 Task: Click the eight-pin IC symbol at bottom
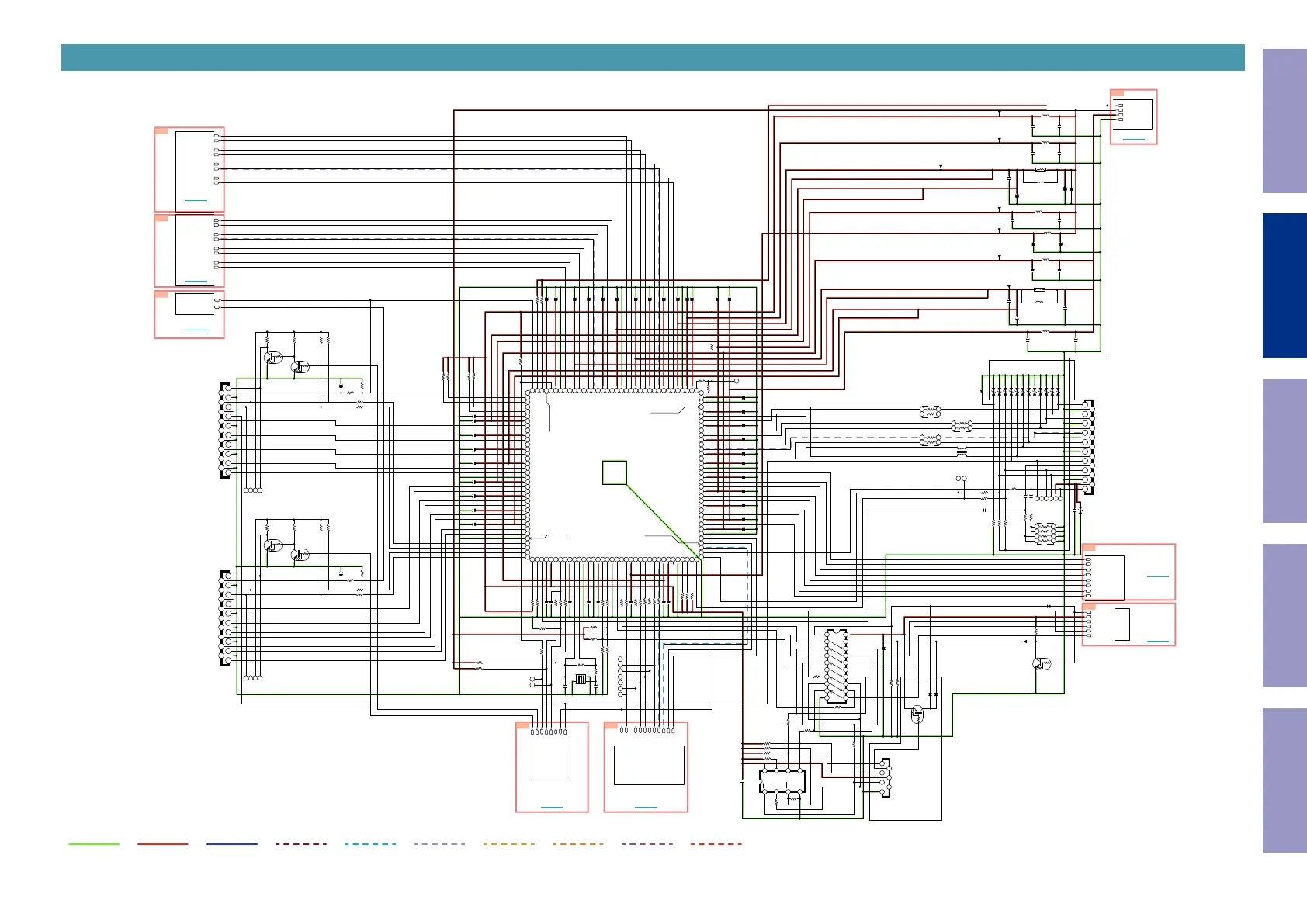coord(782,781)
